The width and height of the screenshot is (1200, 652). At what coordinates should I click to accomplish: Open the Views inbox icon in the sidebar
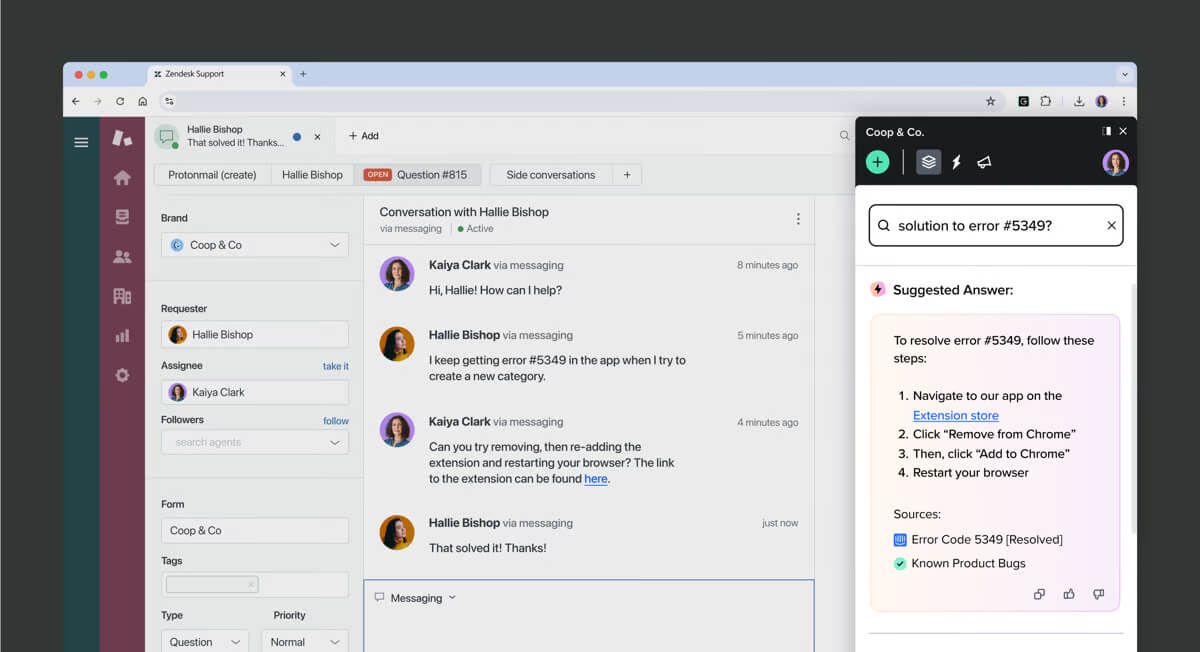click(x=122, y=217)
